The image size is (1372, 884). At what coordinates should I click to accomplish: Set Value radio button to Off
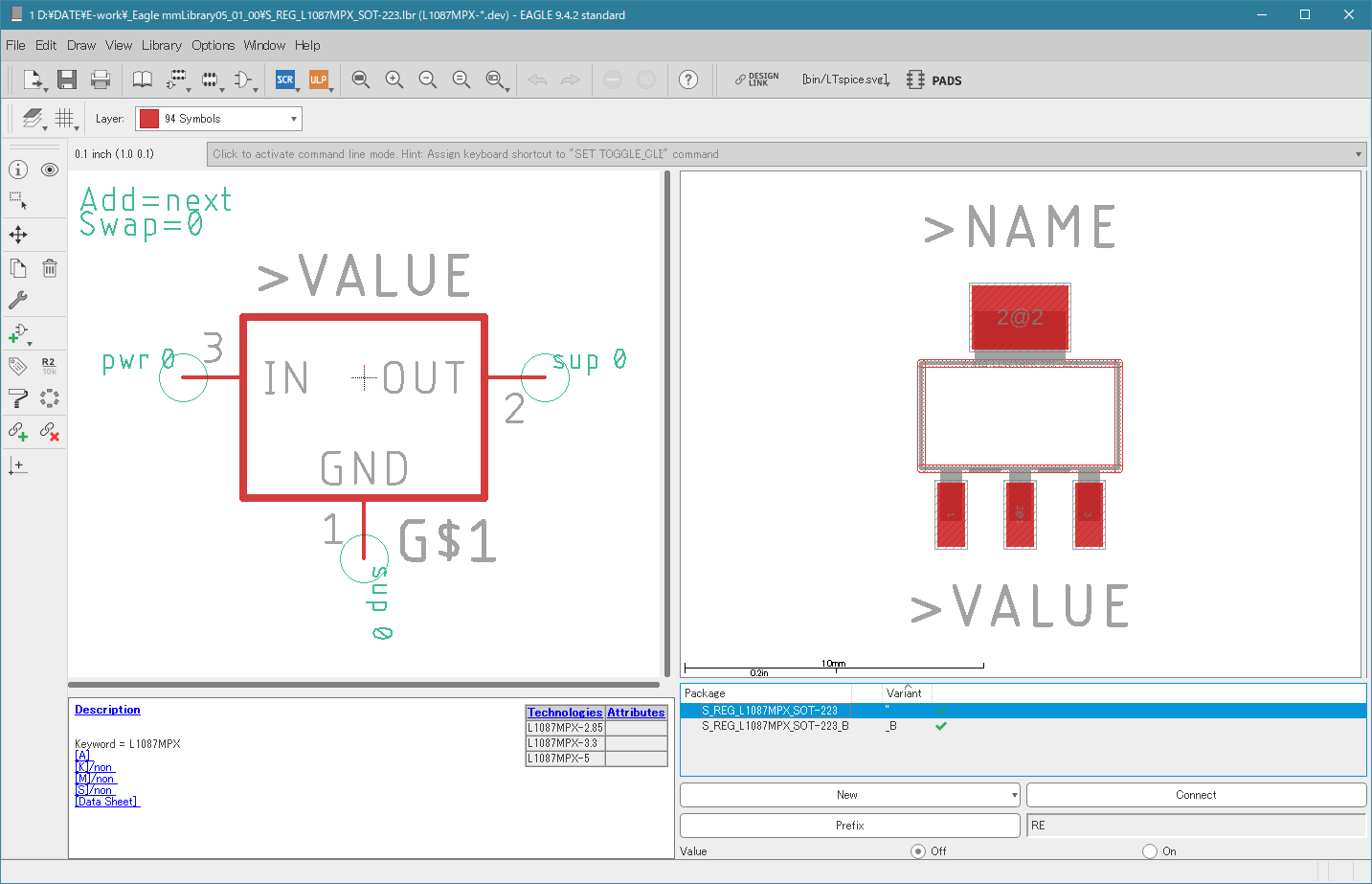(918, 850)
